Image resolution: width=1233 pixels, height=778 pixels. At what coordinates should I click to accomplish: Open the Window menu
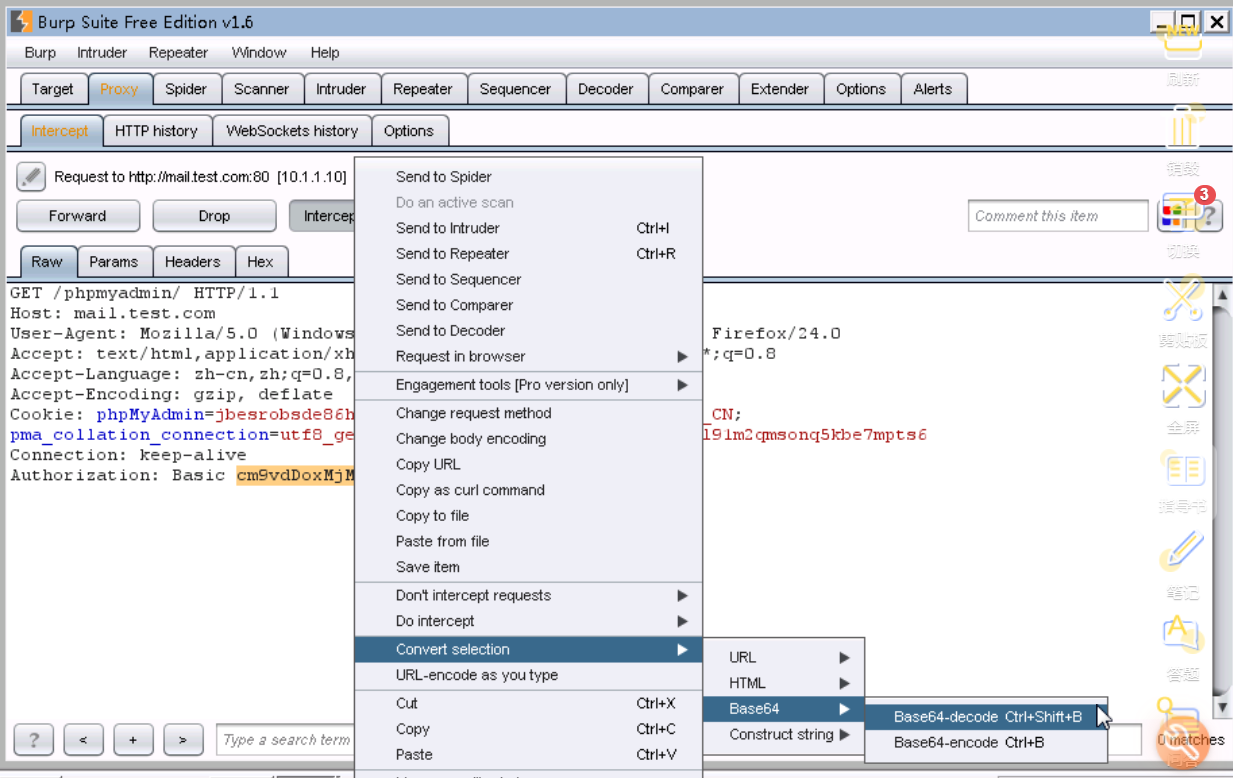tap(259, 53)
